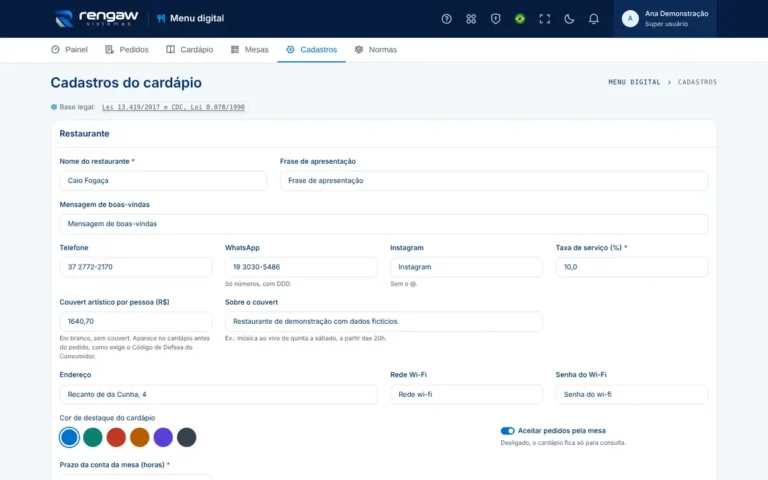Focus the Instagram input field
This screenshot has height=480, width=768.
[466, 267]
